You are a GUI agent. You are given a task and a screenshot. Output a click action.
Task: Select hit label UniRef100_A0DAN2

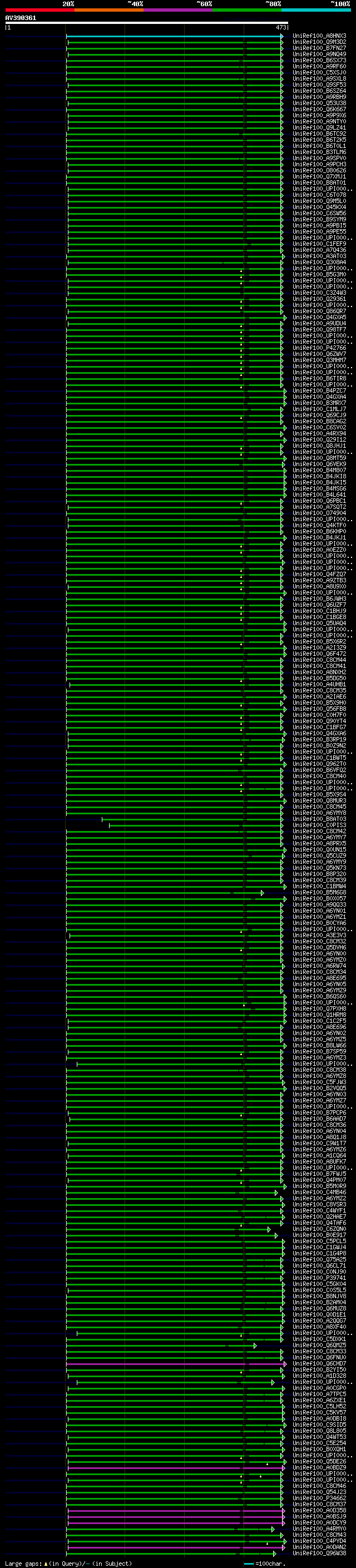[319, 1547]
